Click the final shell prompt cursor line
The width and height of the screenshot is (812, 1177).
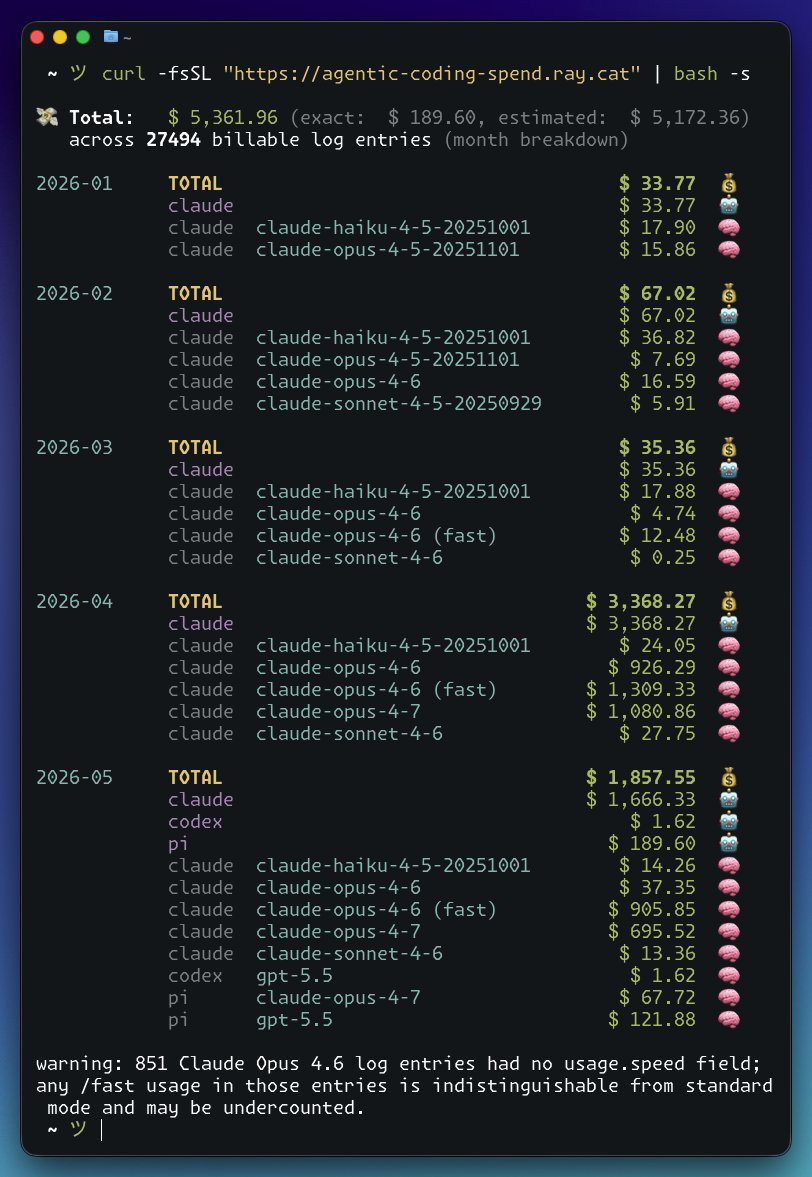pyautogui.click(x=75, y=1130)
